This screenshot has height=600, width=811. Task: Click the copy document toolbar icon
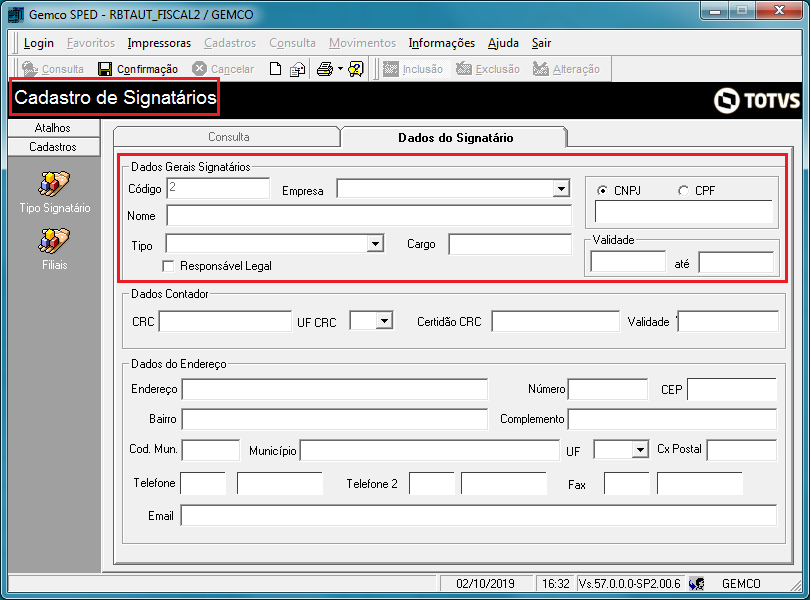(297, 69)
